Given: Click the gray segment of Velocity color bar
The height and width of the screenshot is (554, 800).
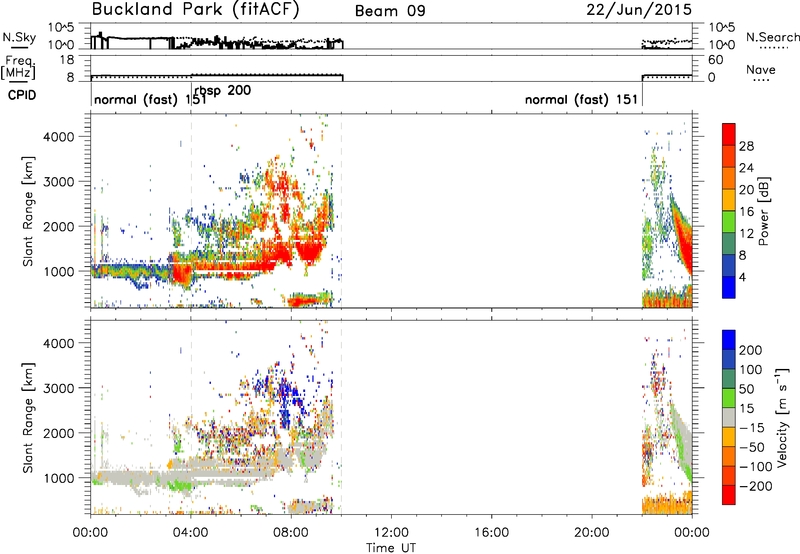Looking at the screenshot, I should [x=729, y=417].
